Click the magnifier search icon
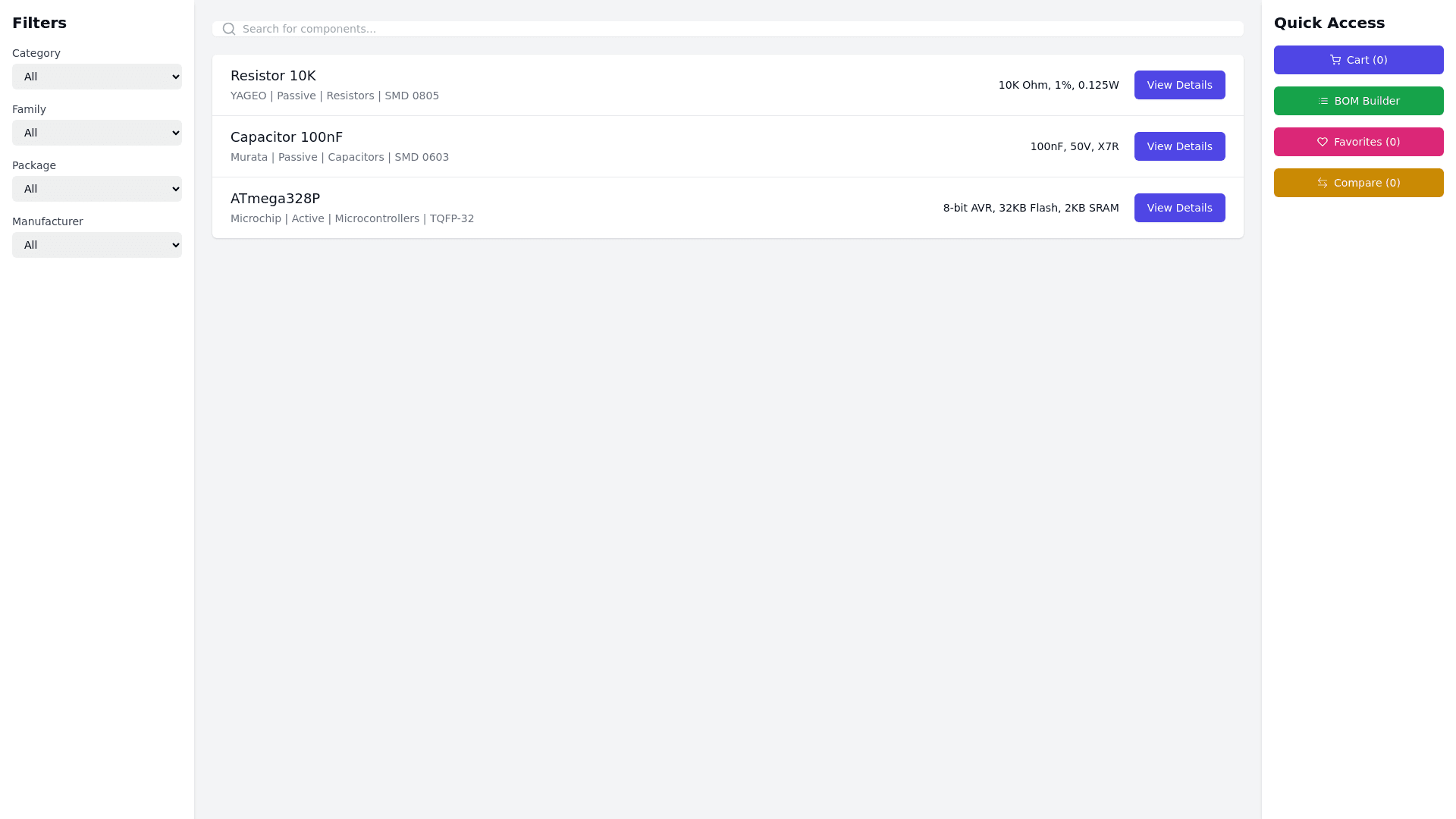1456x819 pixels. pyautogui.click(x=229, y=29)
